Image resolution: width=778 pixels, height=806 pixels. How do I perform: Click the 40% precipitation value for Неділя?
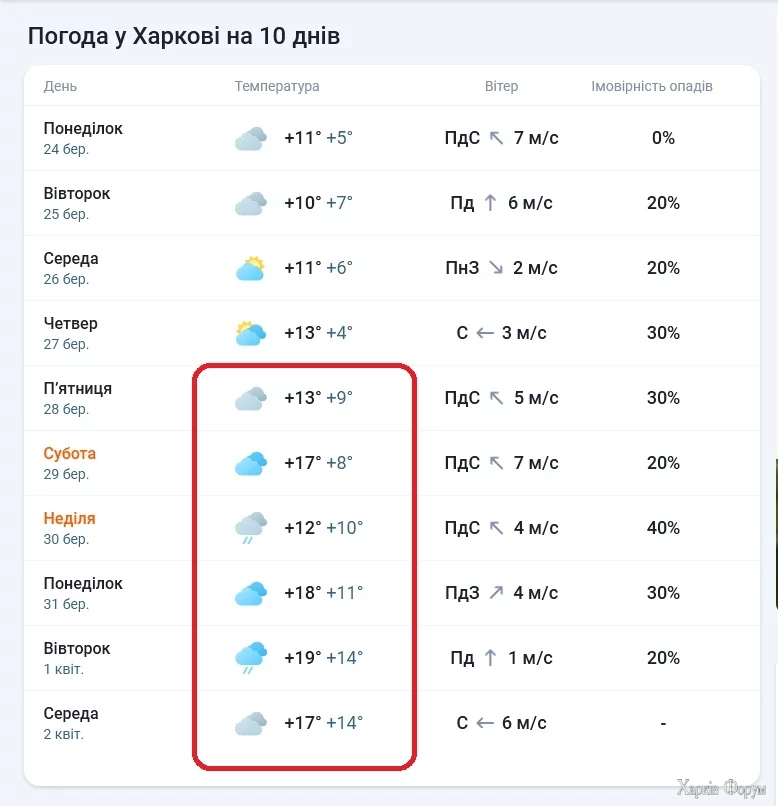663,528
